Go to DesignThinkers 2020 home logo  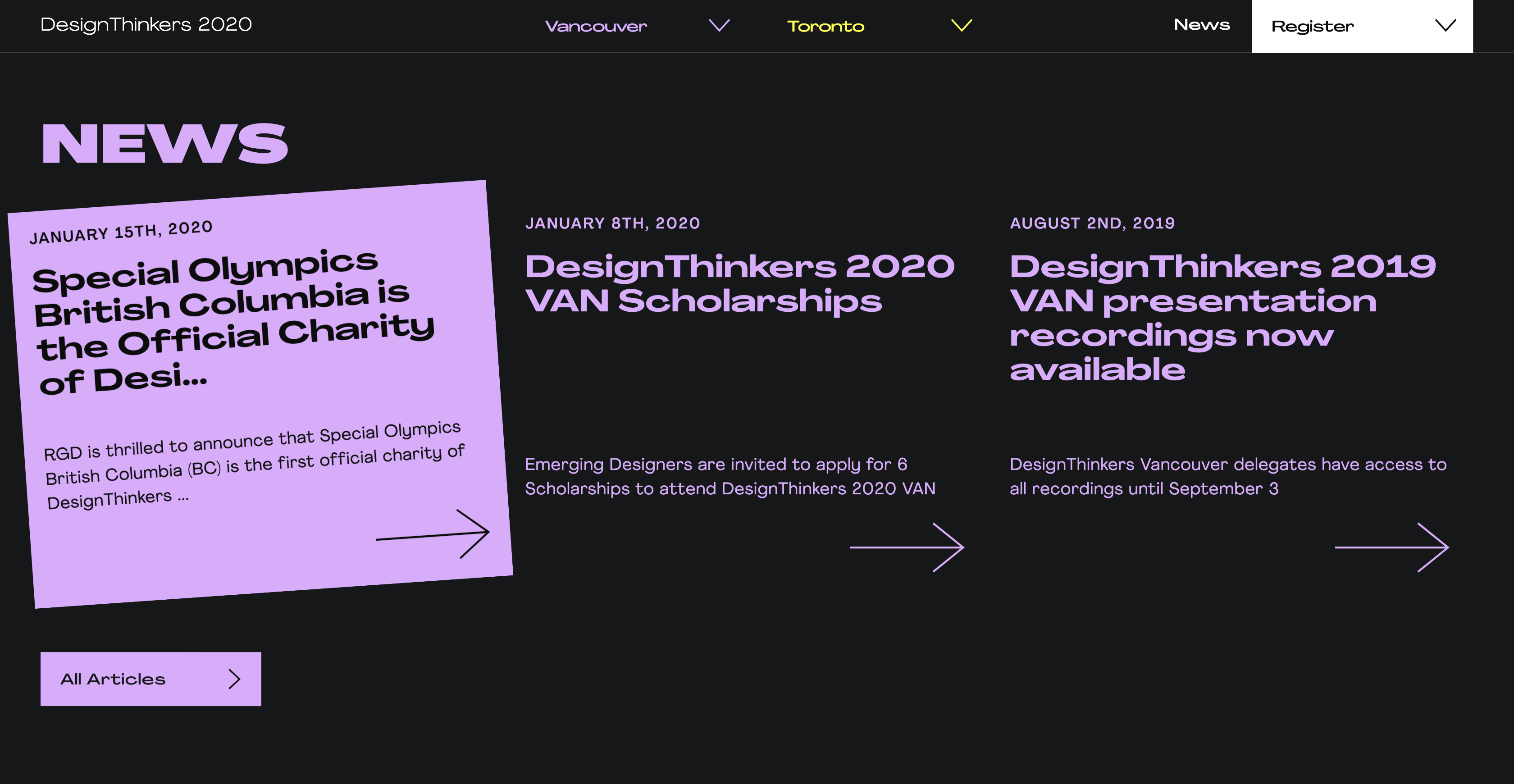click(146, 25)
